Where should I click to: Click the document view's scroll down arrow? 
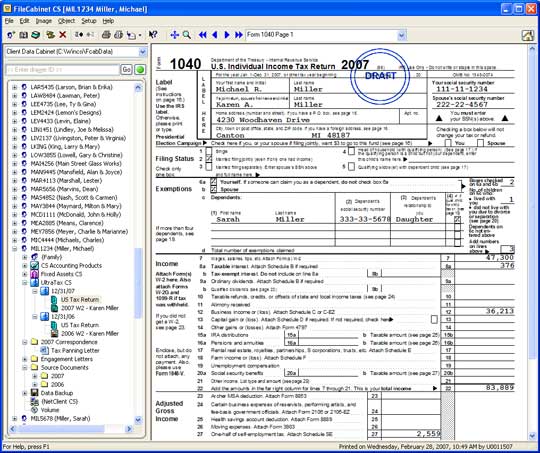[532, 436]
